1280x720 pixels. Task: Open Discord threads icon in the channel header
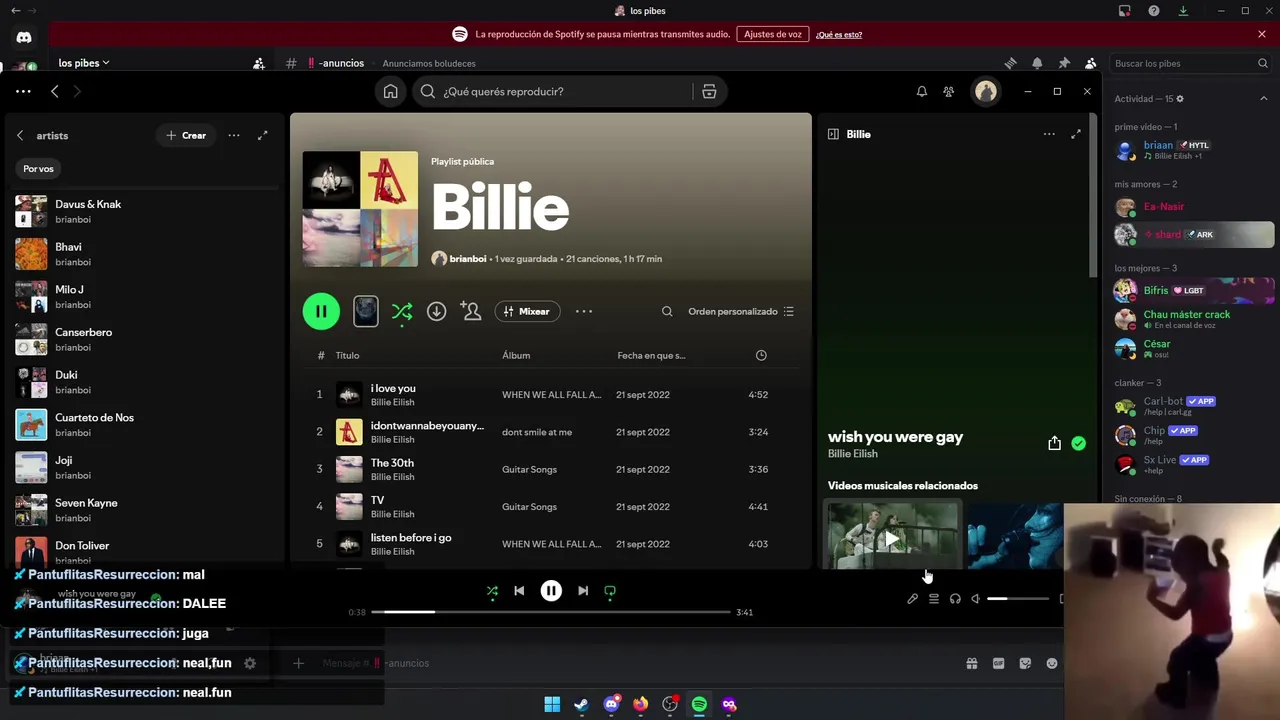1010,63
